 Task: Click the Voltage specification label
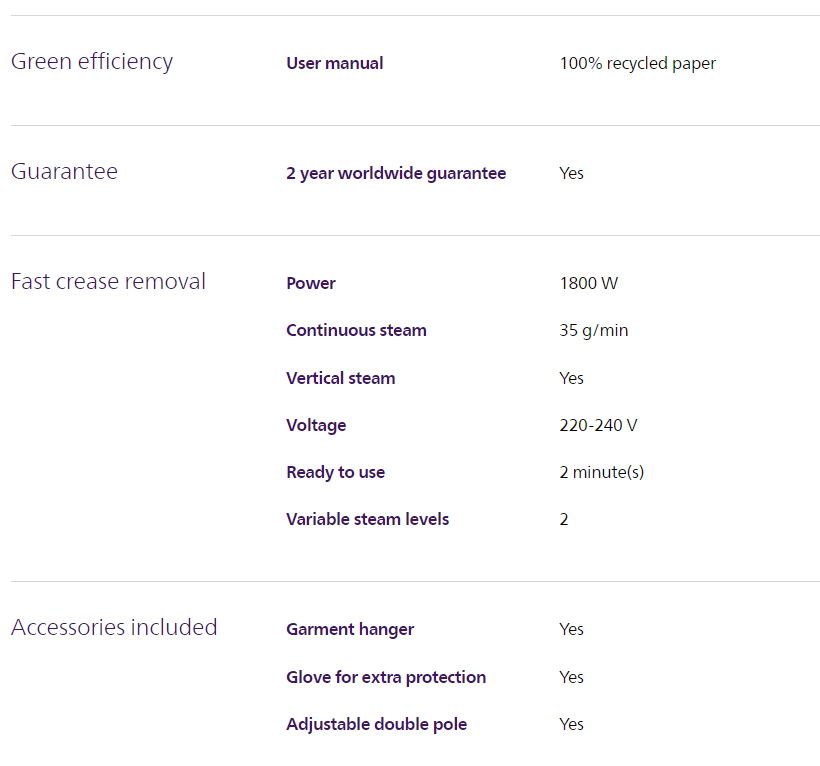[316, 425]
